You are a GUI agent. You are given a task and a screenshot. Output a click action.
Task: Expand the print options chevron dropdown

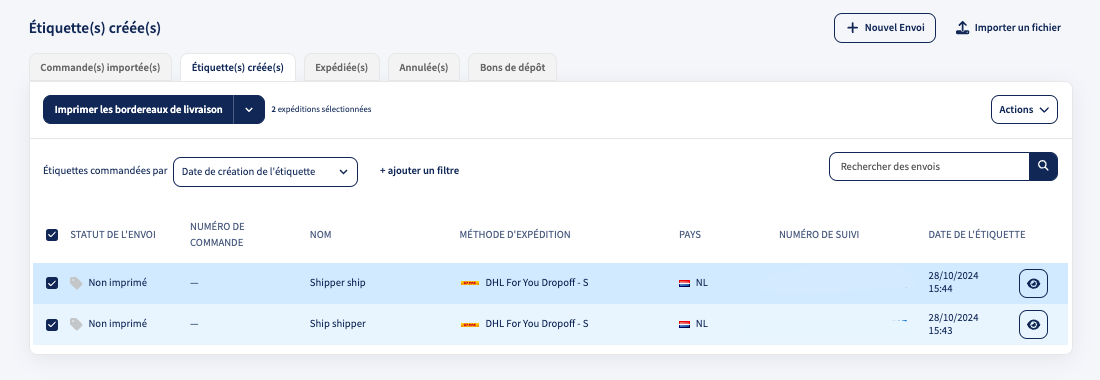[249, 110]
